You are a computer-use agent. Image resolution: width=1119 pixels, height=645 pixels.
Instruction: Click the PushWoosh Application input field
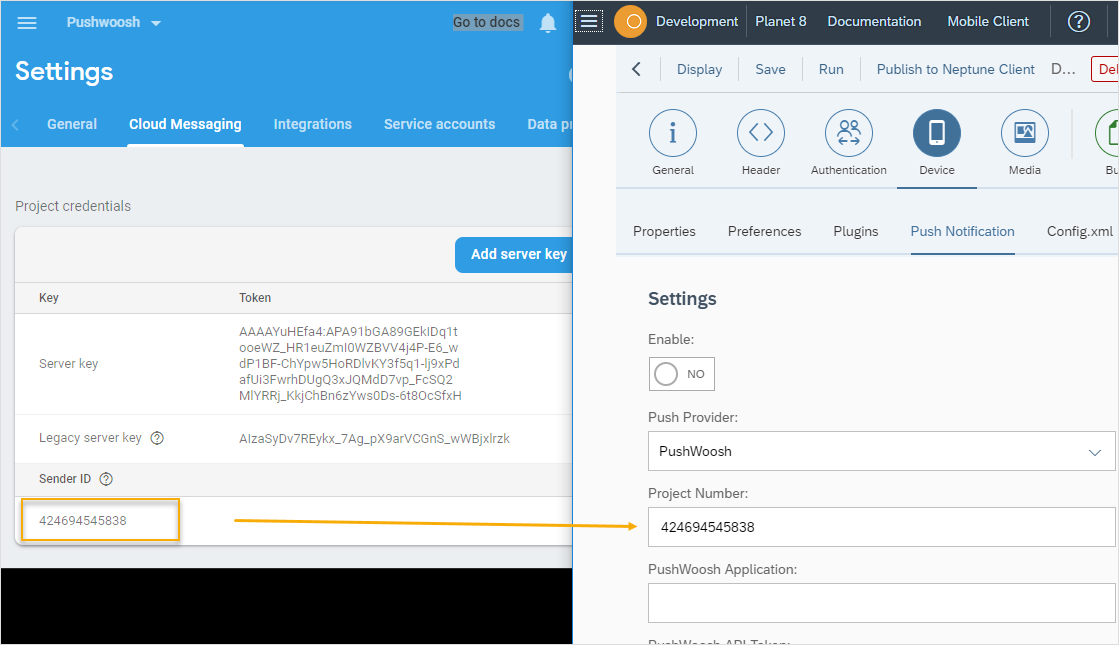click(880, 603)
